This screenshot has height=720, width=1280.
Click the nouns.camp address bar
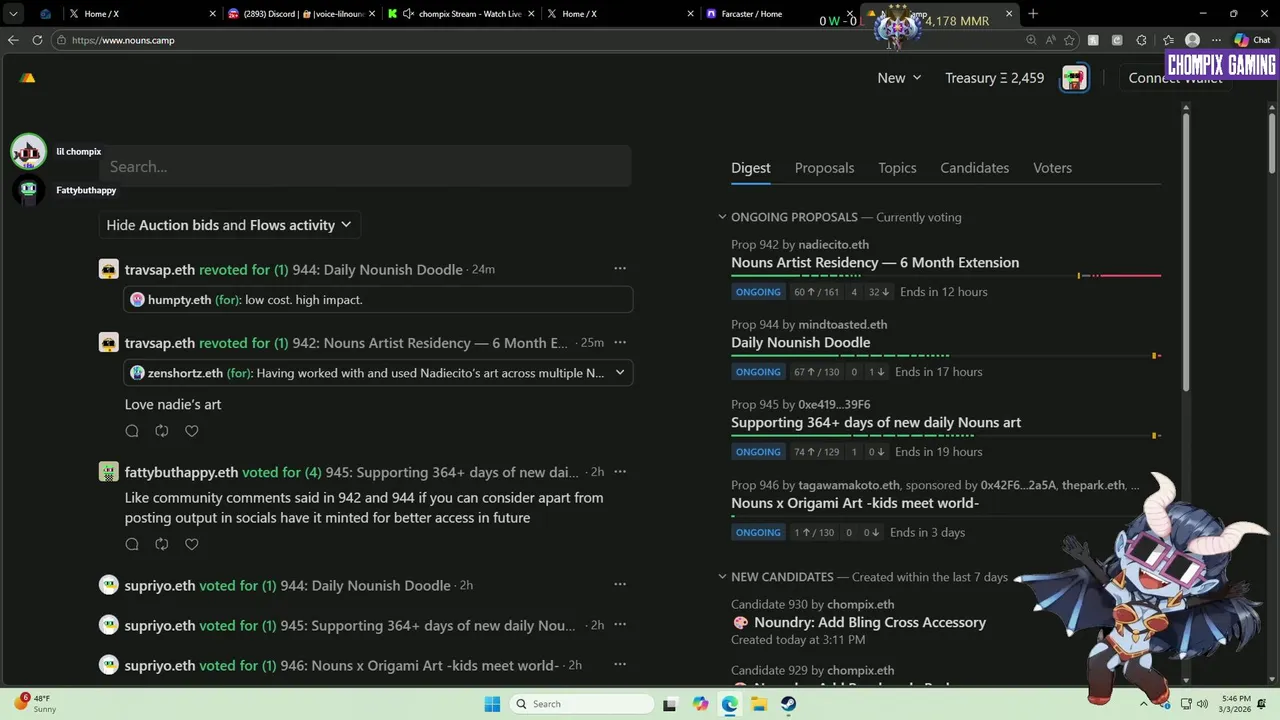coord(540,40)
